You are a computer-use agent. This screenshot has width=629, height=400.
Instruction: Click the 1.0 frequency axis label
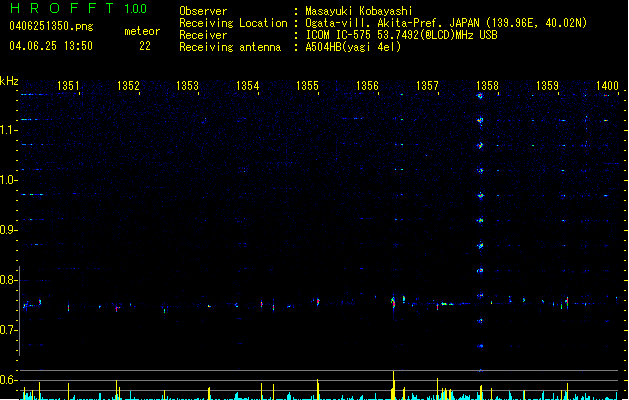pos(9,180)
